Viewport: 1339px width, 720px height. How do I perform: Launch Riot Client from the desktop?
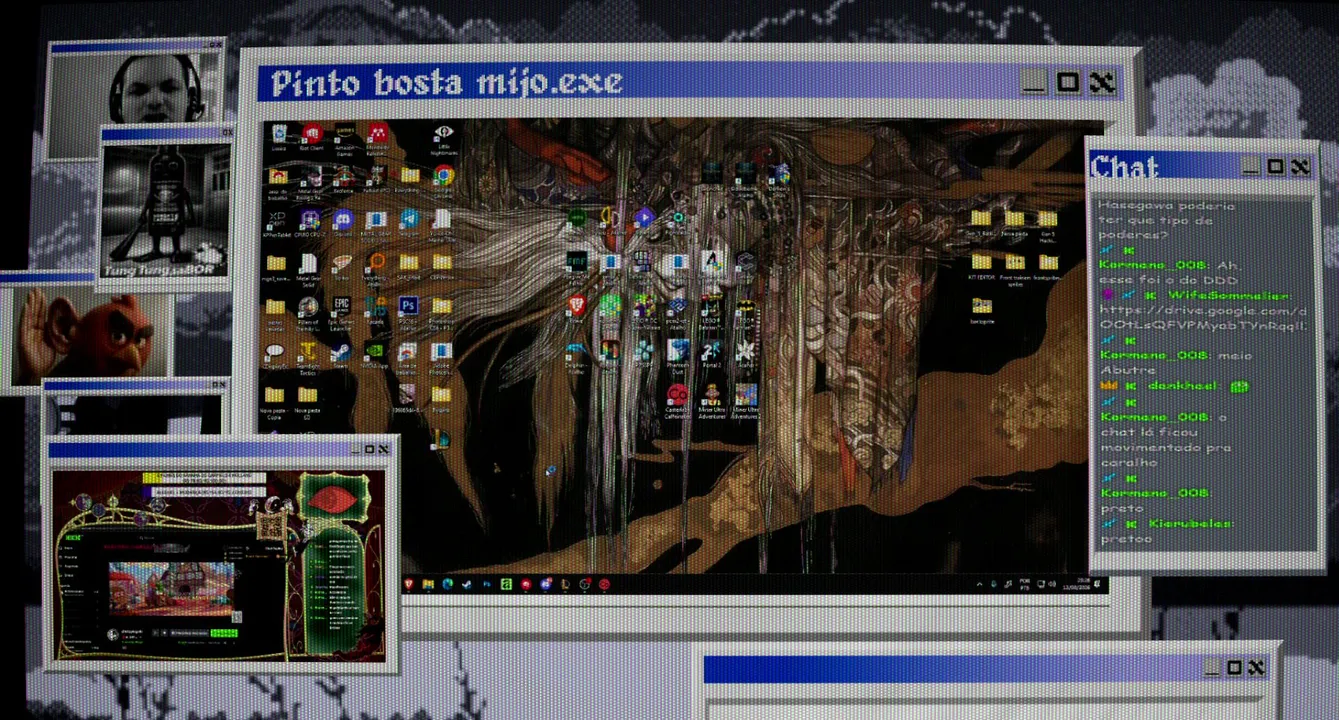point(311,136)
